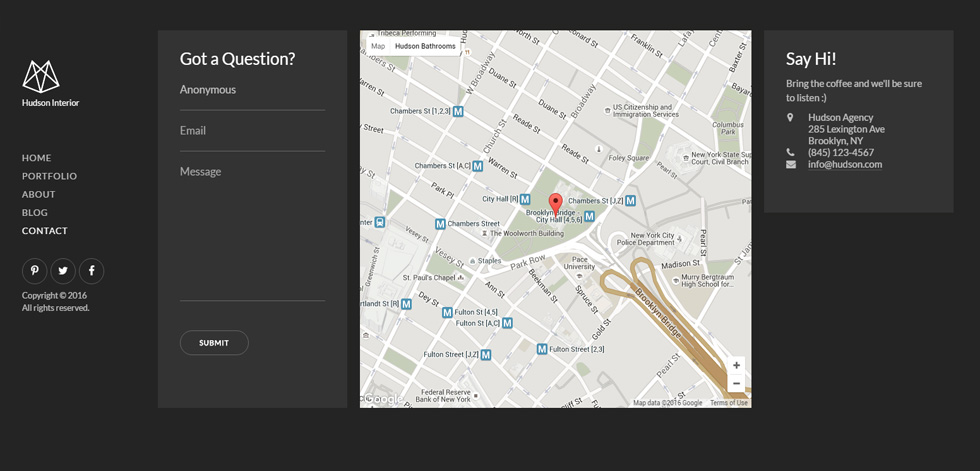Click the Murry Bergtraum High School label

708,280
